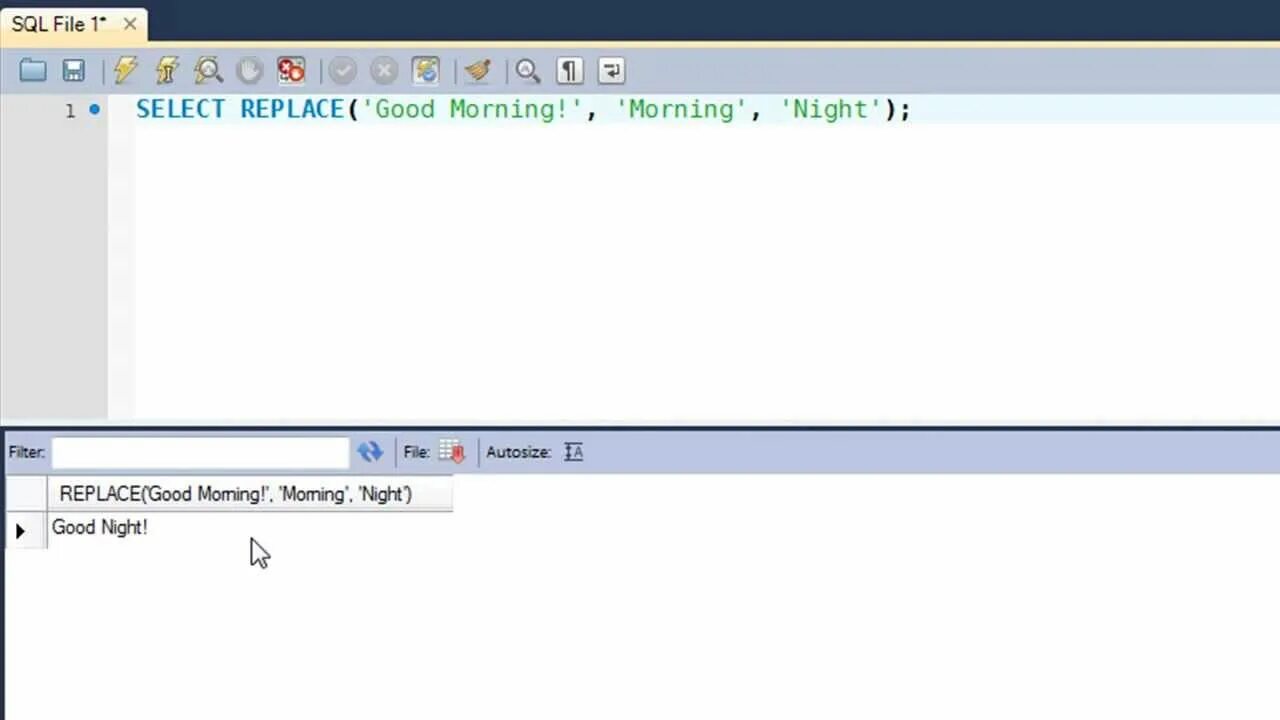Commit transaction checkmark icon
This screenshot has height=720, width=1280.
(343, 70)
